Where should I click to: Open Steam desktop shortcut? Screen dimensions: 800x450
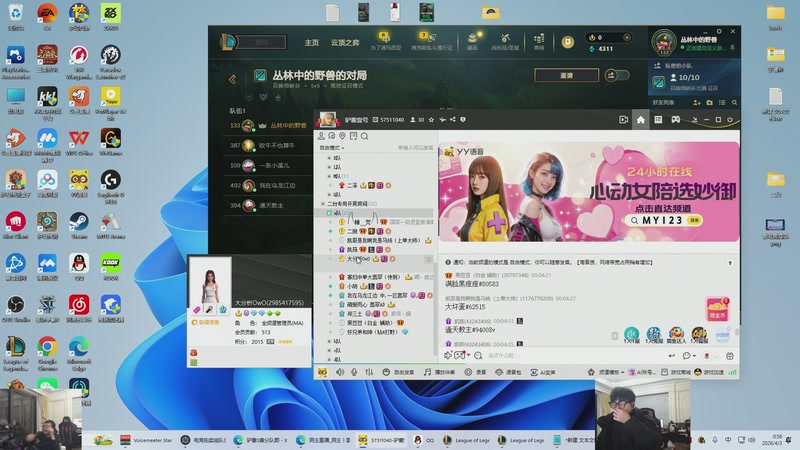79,226
